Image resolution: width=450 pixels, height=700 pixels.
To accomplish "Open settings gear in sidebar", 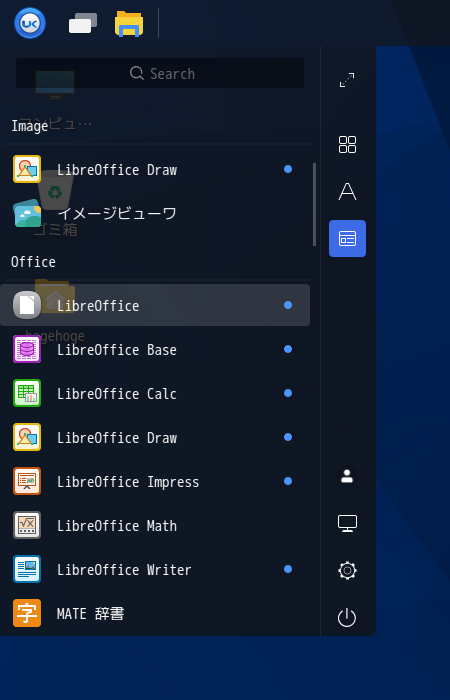I will [x=347, y=571].
